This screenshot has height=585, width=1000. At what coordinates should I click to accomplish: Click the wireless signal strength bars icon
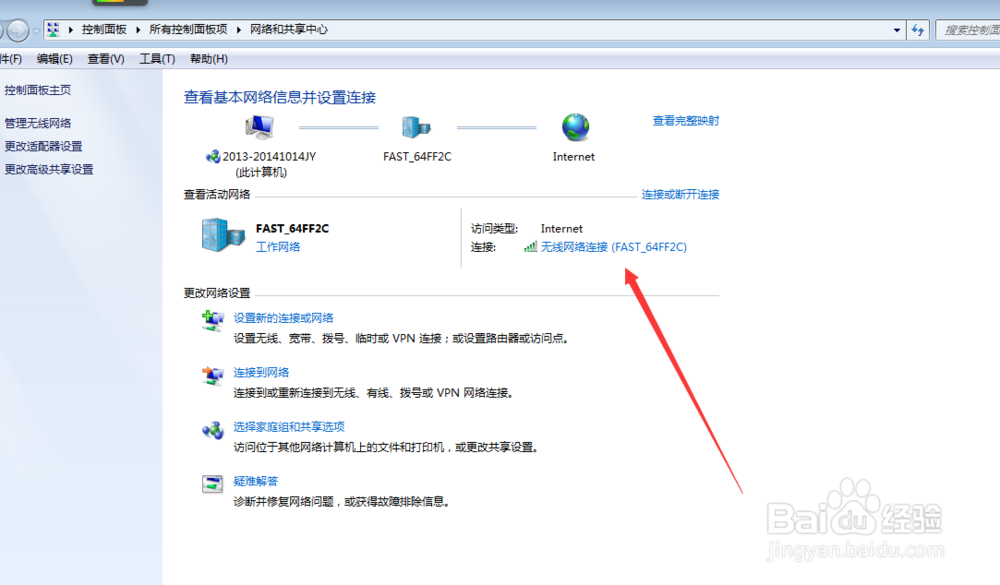(x=530, y=247)
